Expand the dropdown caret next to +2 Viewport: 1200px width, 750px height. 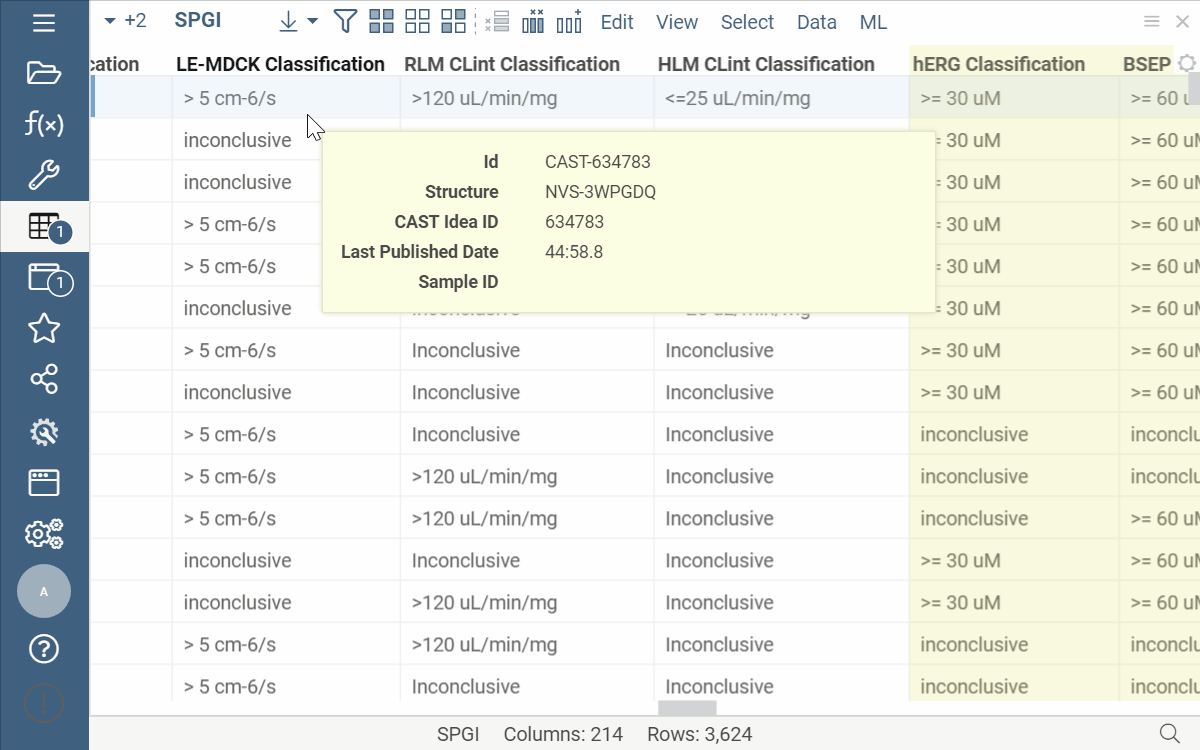tap(110, 21)
